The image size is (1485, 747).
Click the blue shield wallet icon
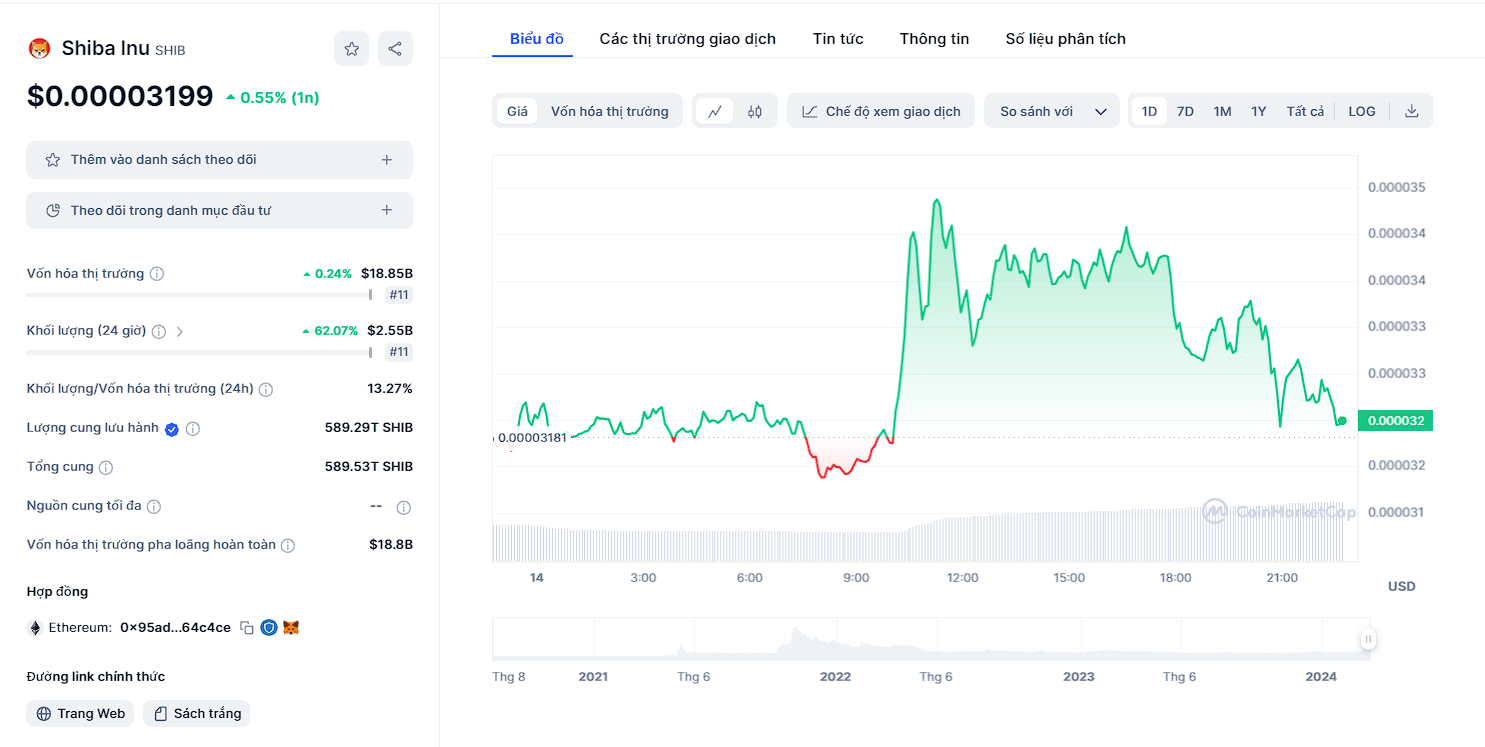(x=269, y=628)
